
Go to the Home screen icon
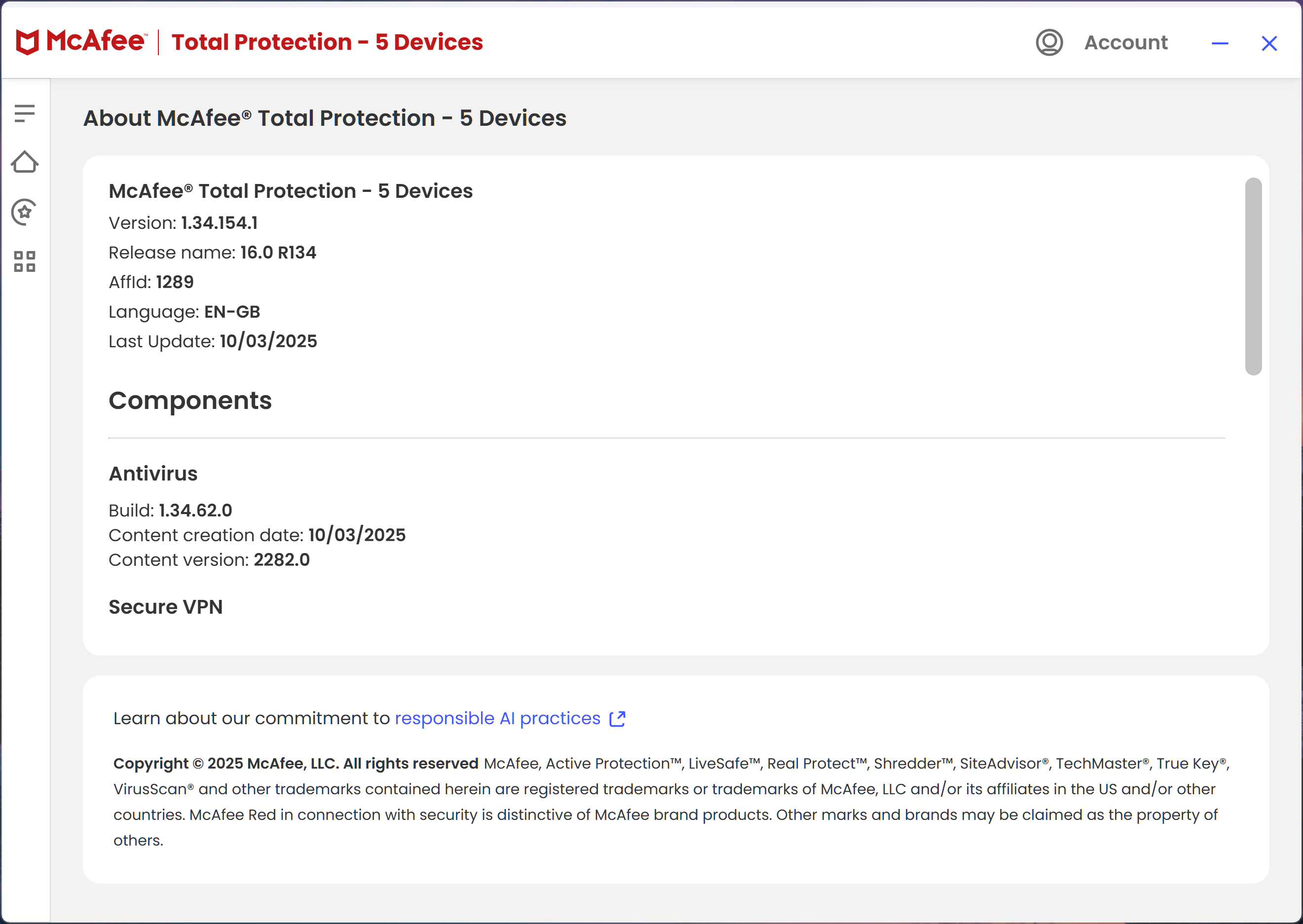(25, 163)
